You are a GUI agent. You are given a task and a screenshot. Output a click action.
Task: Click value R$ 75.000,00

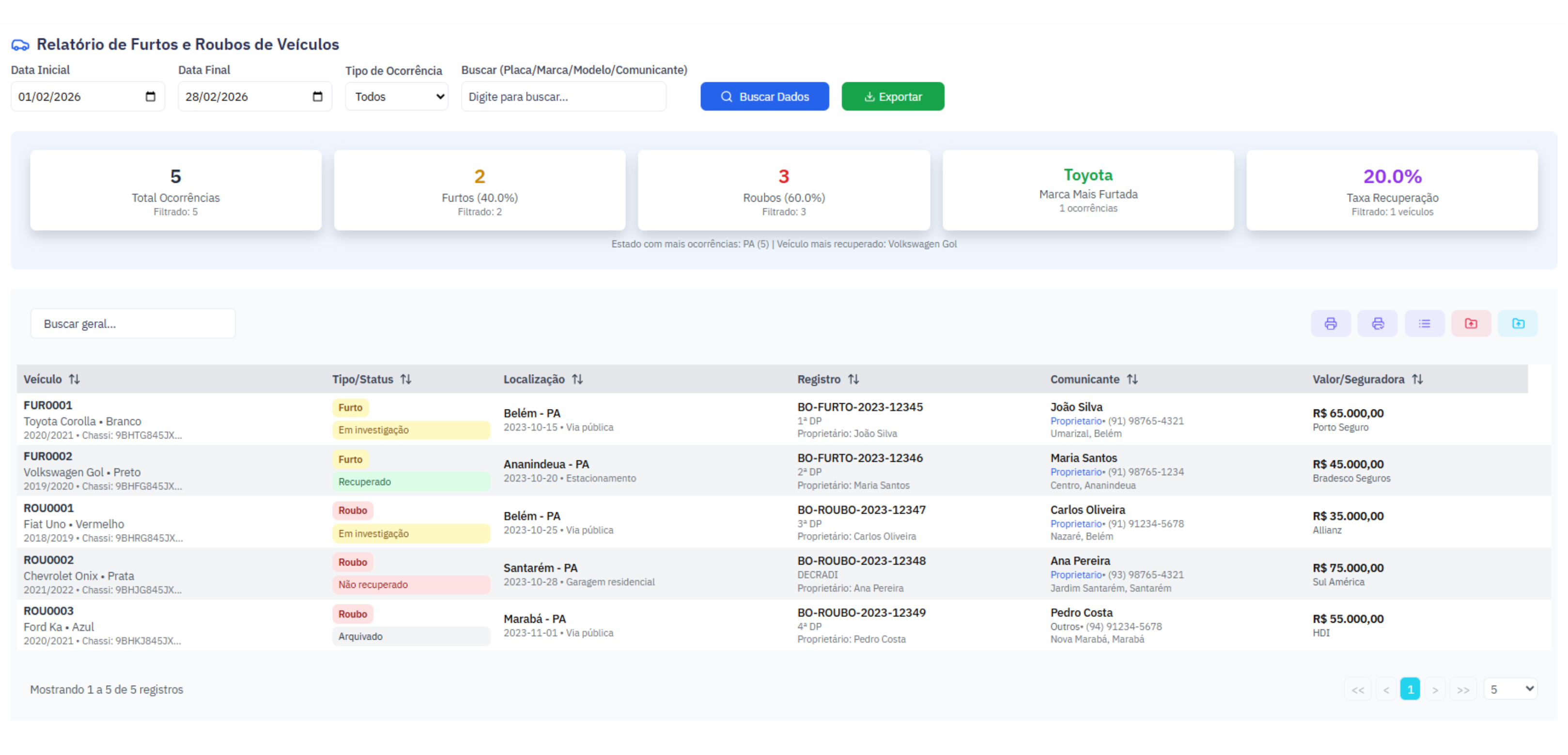(x=1348, y=568)
